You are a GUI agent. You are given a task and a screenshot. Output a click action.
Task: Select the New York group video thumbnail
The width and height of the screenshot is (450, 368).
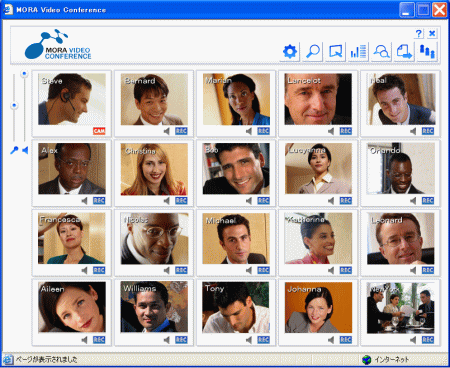[401, 308]
